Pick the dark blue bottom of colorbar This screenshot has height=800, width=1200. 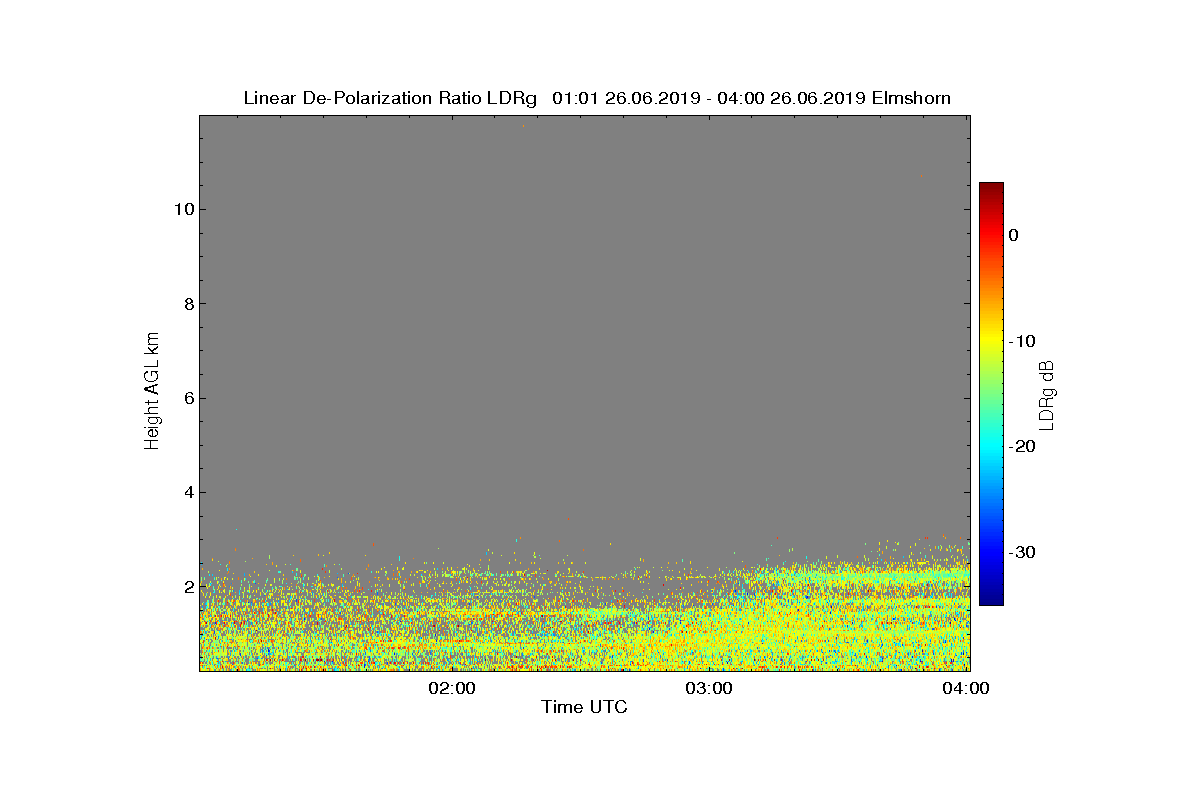click(x=991, y=598)
